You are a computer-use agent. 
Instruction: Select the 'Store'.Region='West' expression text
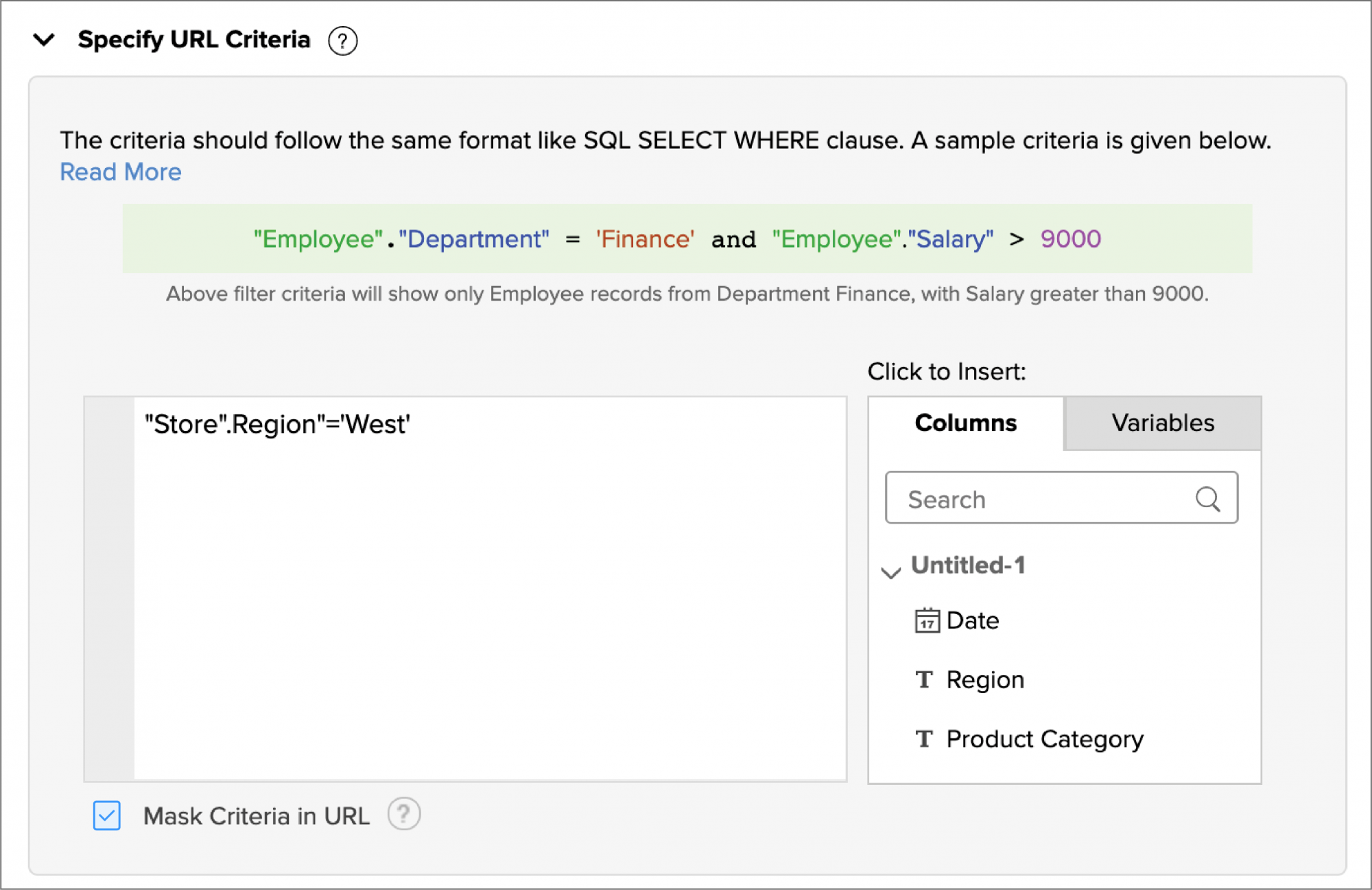point(276,424)
